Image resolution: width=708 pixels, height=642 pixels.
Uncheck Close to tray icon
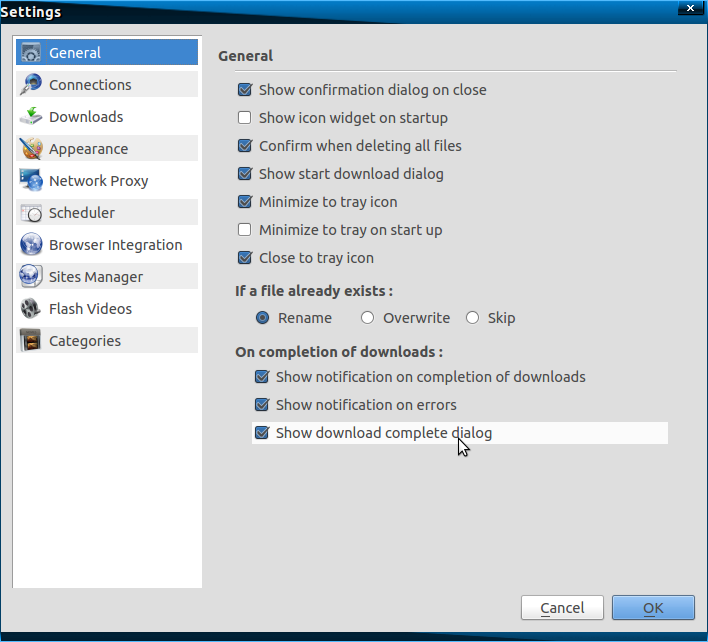coord(245,258)
